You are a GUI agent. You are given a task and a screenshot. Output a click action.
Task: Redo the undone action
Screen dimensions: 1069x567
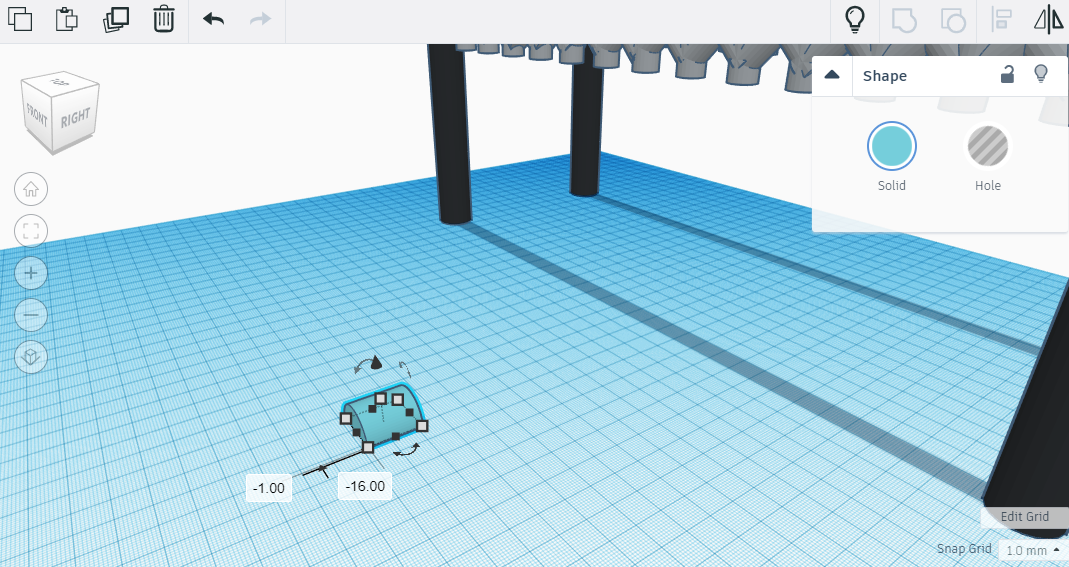pos(260,19)
